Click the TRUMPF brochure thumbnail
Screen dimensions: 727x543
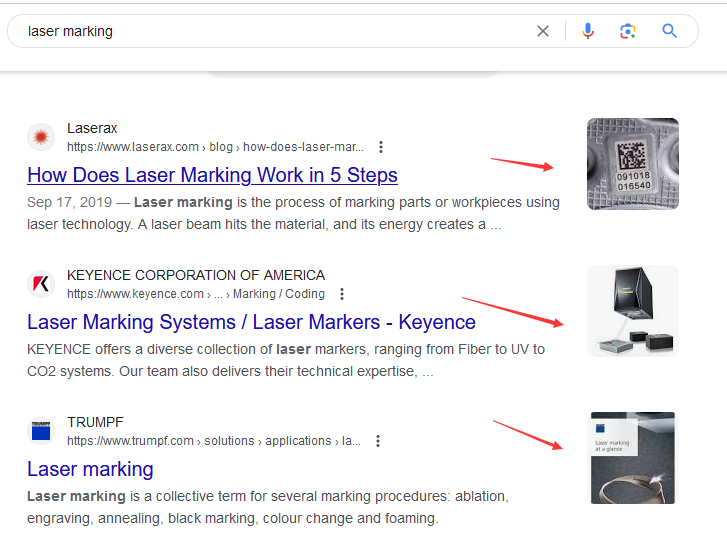pyautogui.click(x=632, y=458)
